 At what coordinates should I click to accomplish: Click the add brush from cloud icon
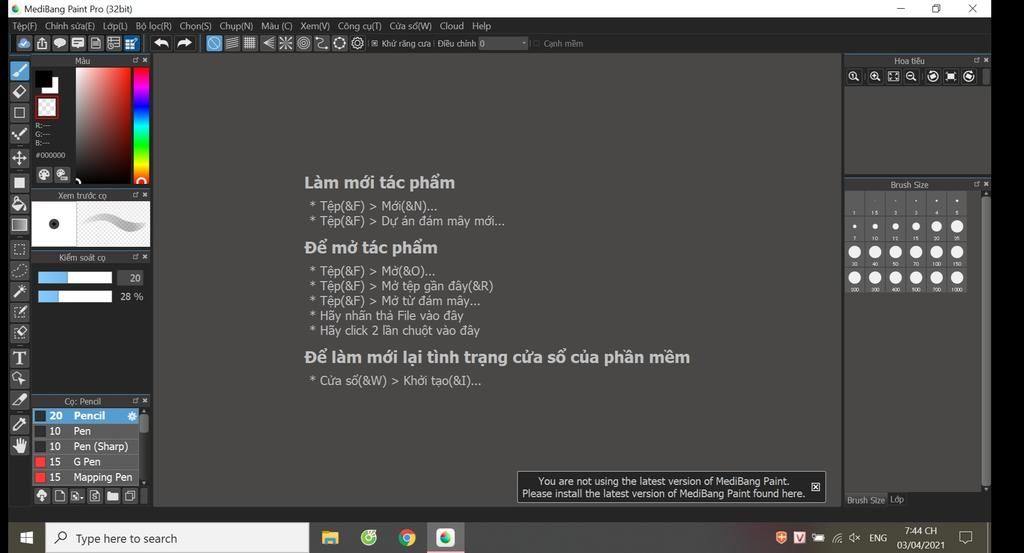coord(42,496)
